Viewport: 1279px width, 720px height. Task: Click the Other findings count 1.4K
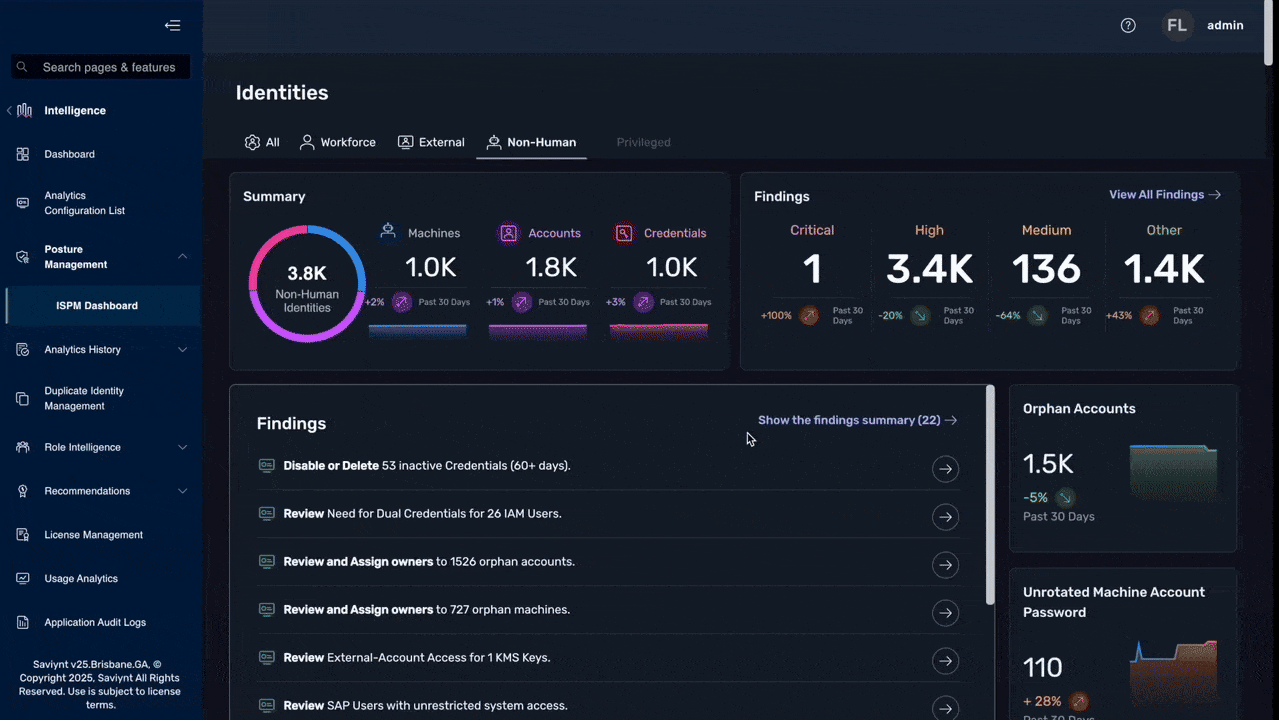click(x=1164, y=269)
